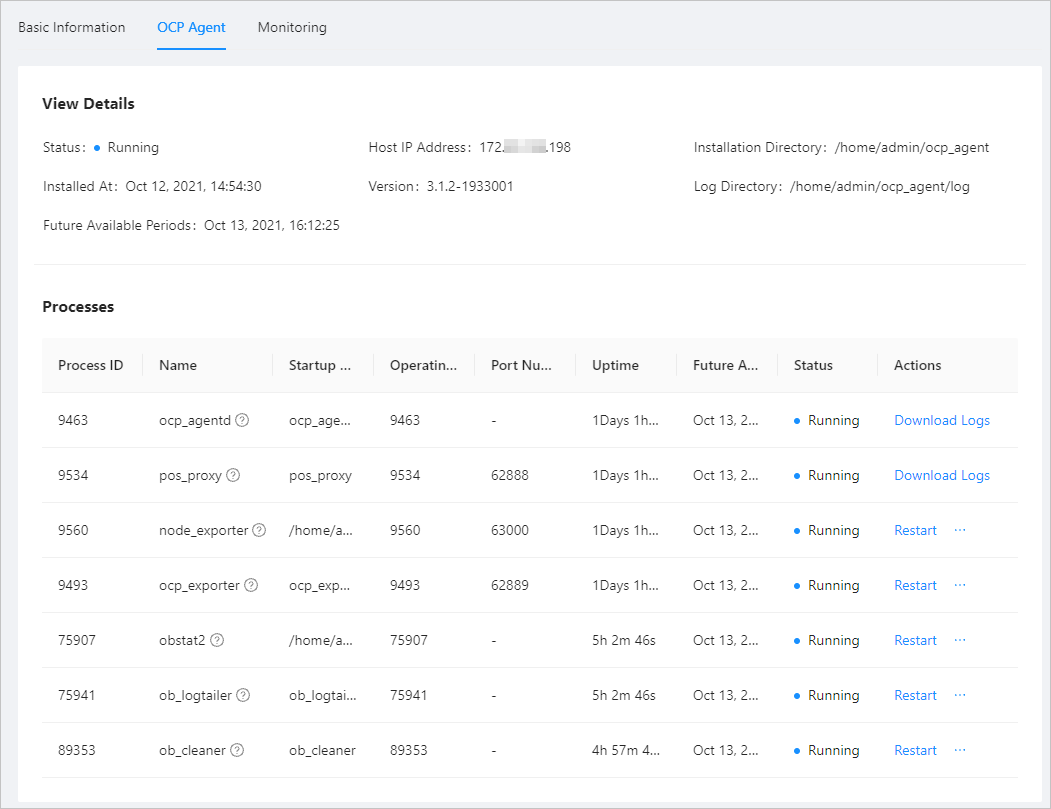Switch to the Basic Information tab
The image size is (1051, 809).
[72, 27]
